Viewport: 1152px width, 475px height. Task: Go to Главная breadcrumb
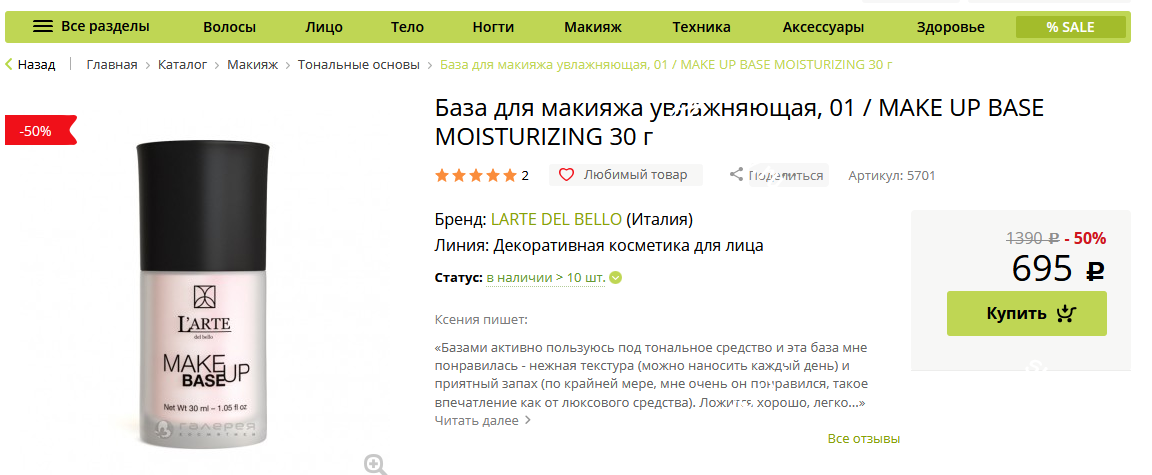pyautogui.click(x=112, y=65)
